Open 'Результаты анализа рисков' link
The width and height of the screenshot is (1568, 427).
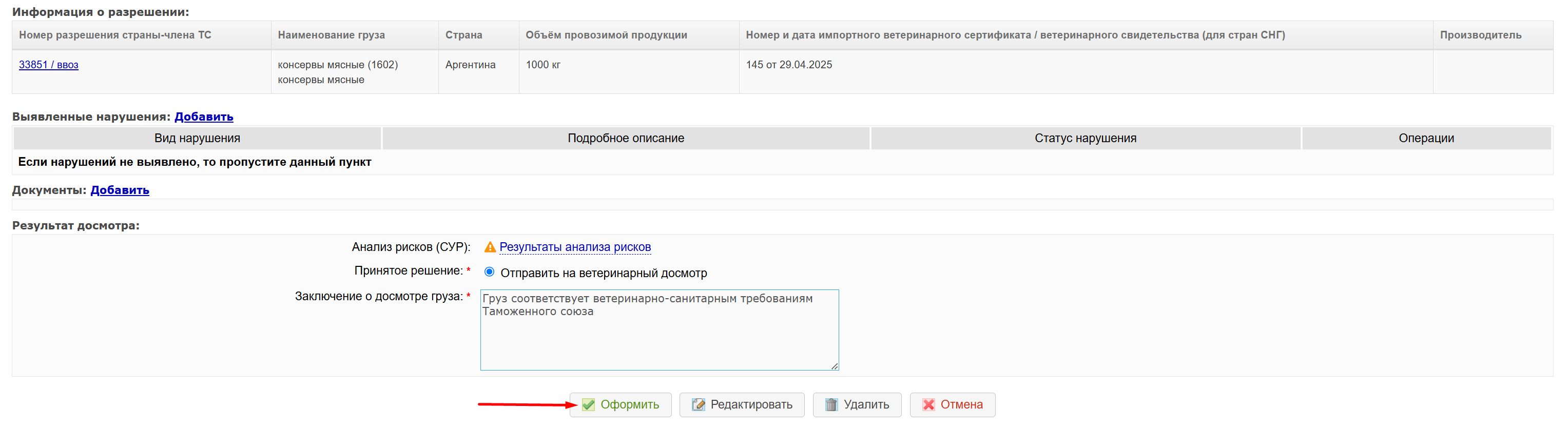(x=575, y=247)
